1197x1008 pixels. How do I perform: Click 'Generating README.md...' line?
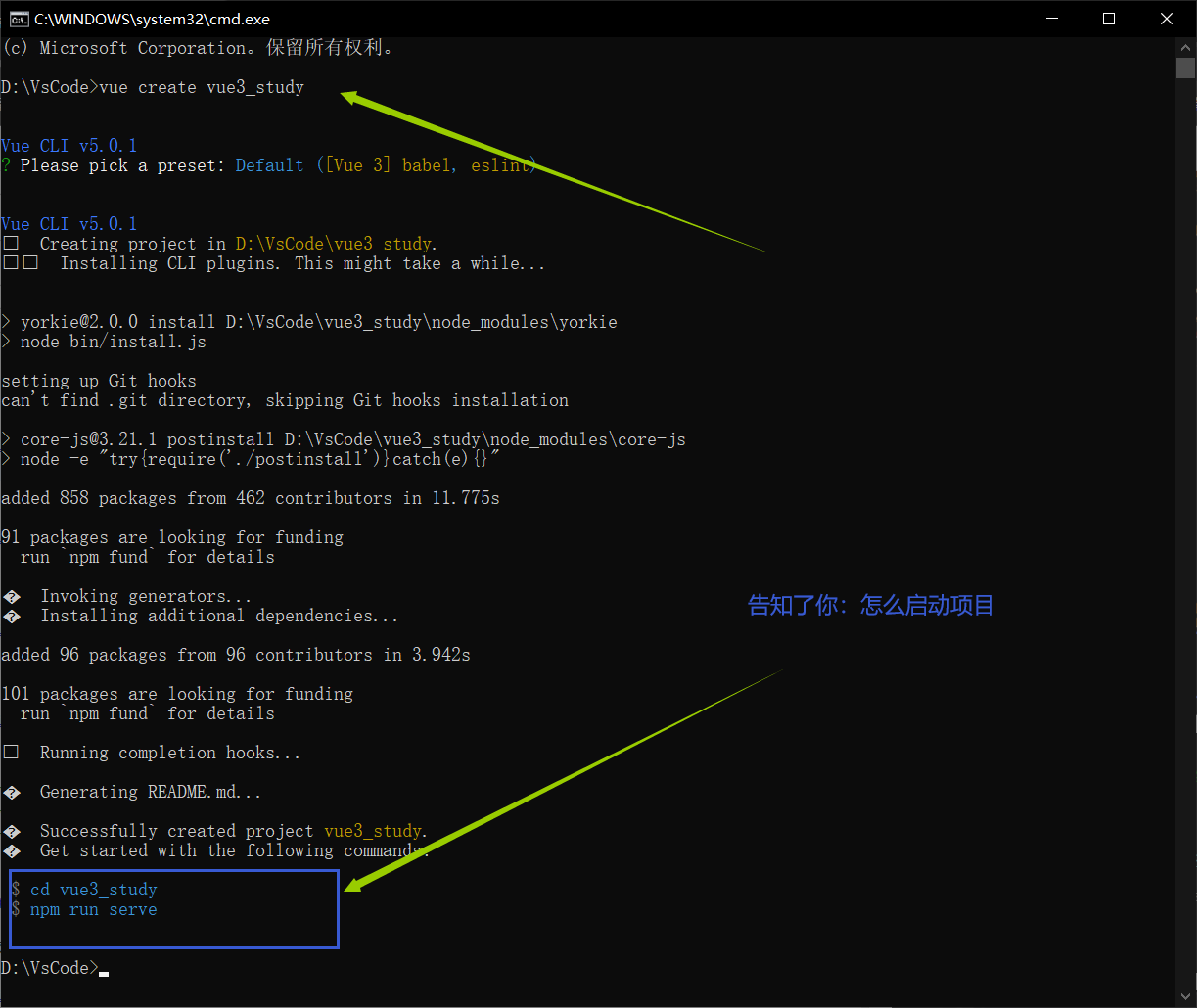132,792
